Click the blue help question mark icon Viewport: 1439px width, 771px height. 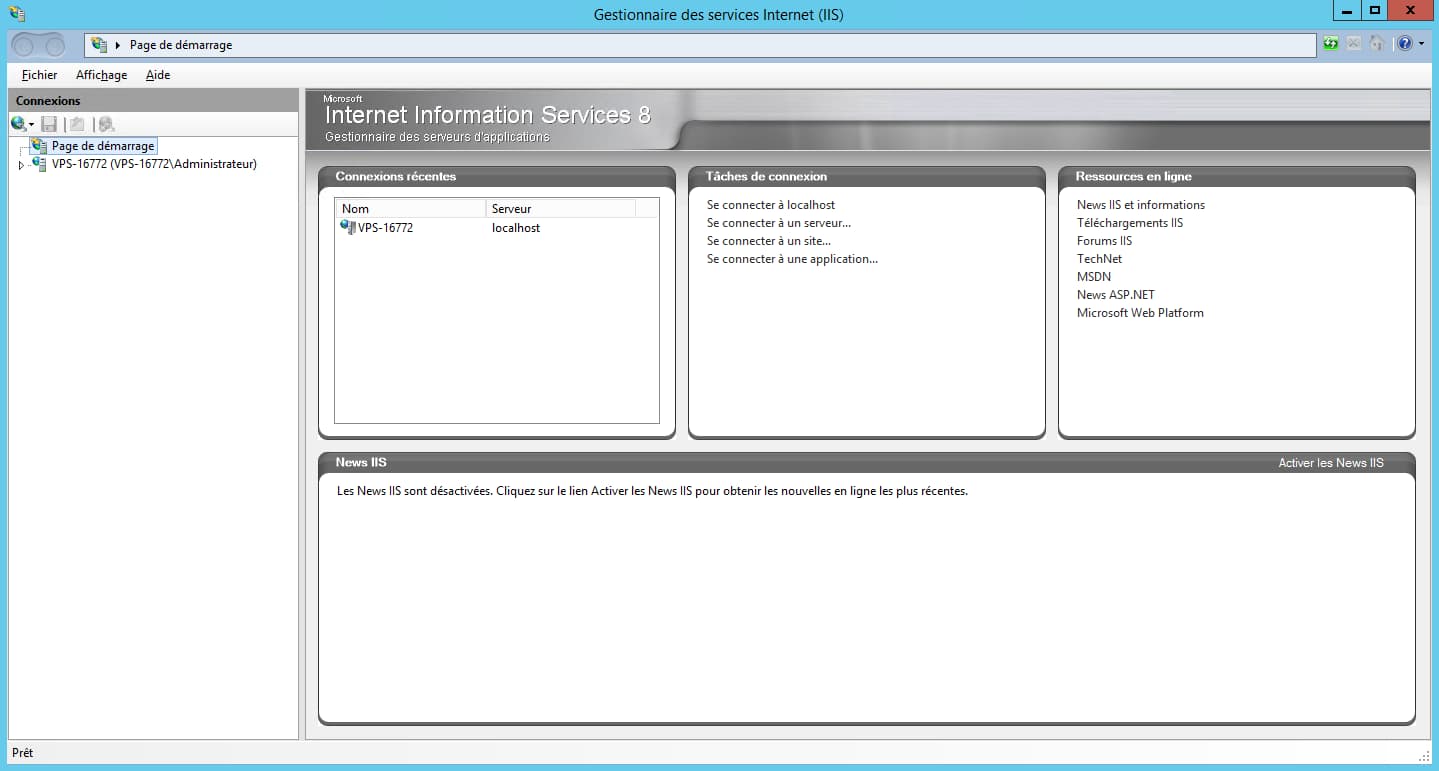[1405, 44]
